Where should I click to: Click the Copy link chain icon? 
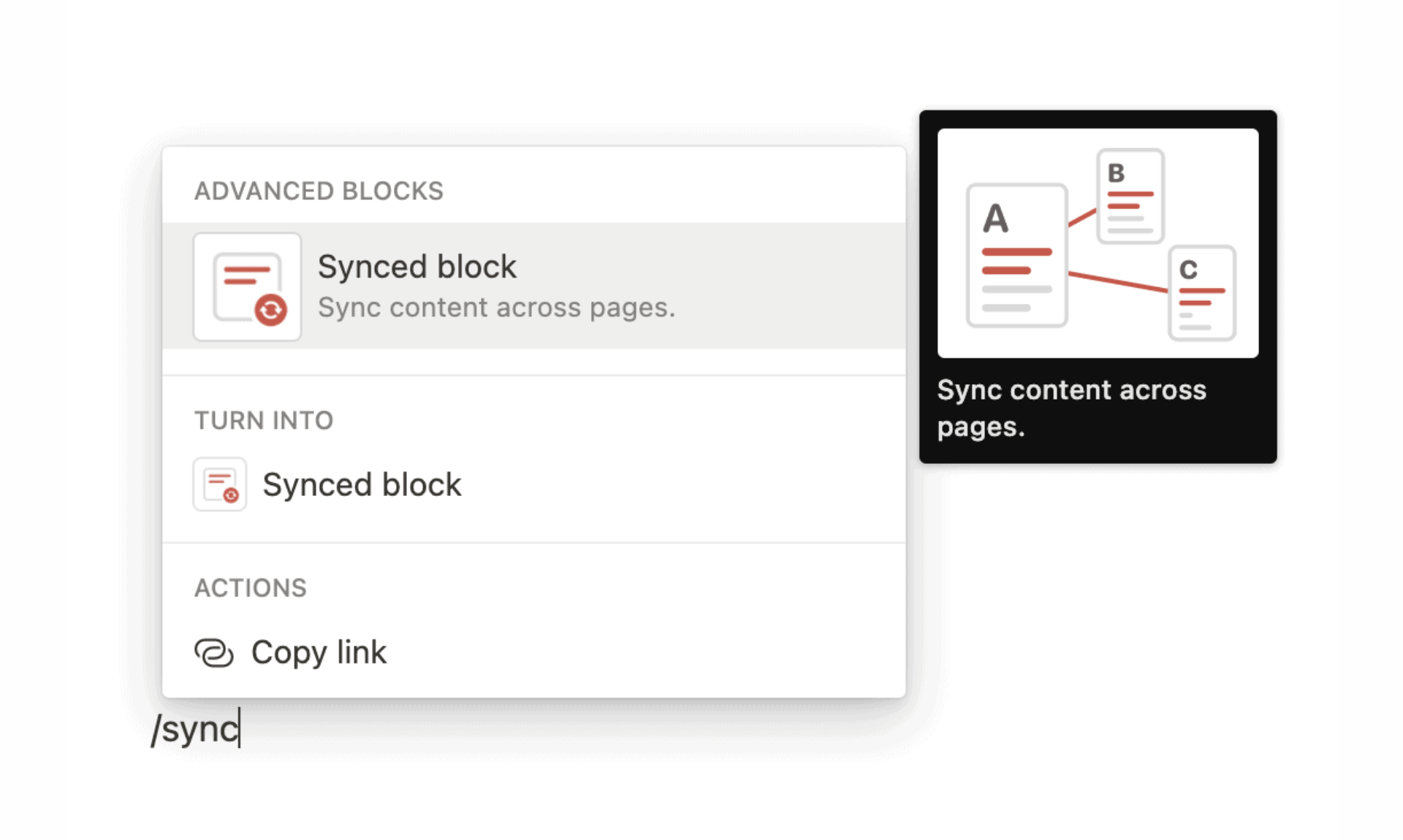coord(213,652)
